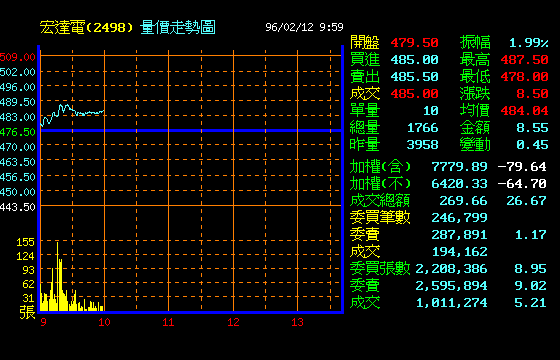The height and width of the screenshot is (360, 560).
Task: Click the 單量 value 10
Action: tap(431, 110)
